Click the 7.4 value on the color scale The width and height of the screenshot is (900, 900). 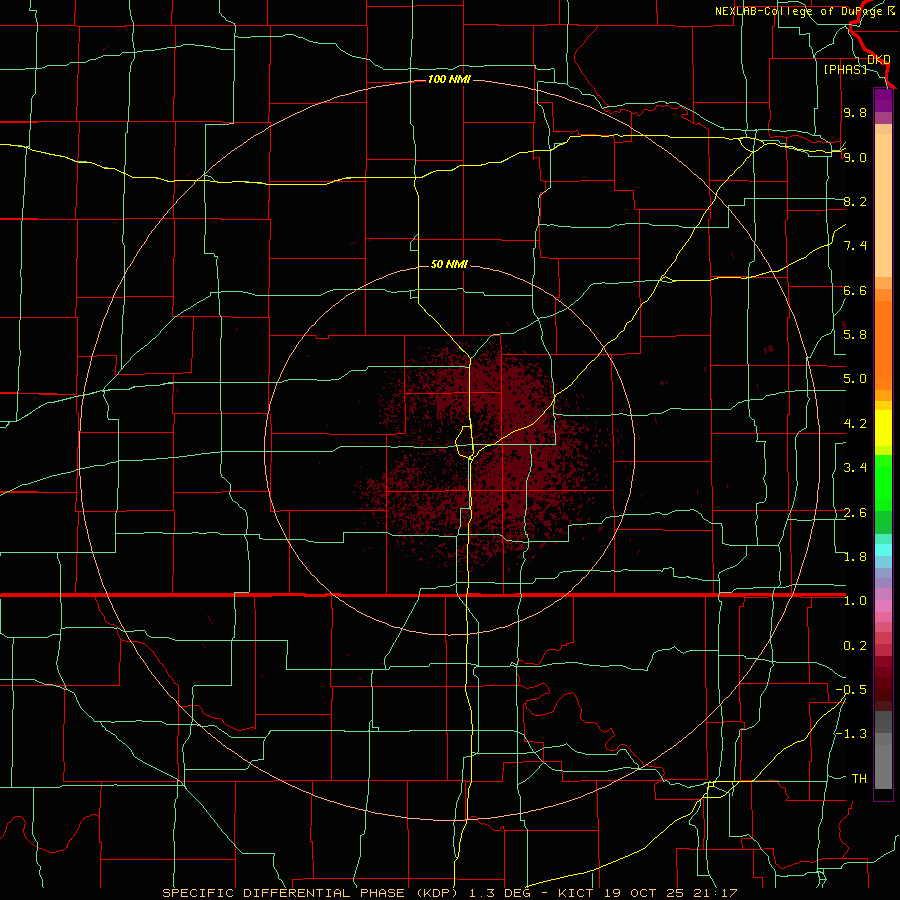pyautogui.click(x=855, y=246)
